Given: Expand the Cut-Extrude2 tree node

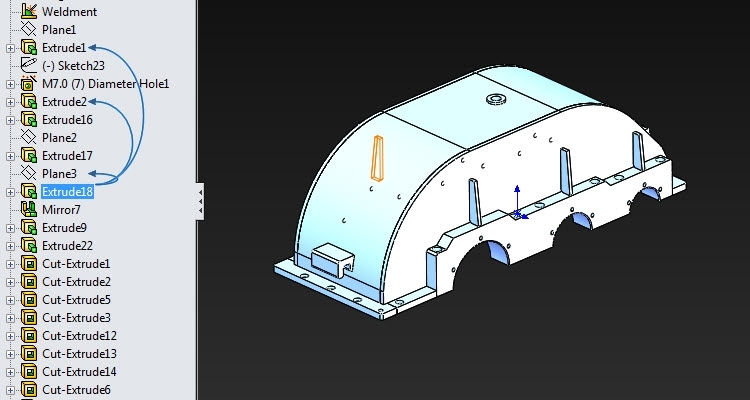Looking at the screenshot, I should click(x=10, y=282).
